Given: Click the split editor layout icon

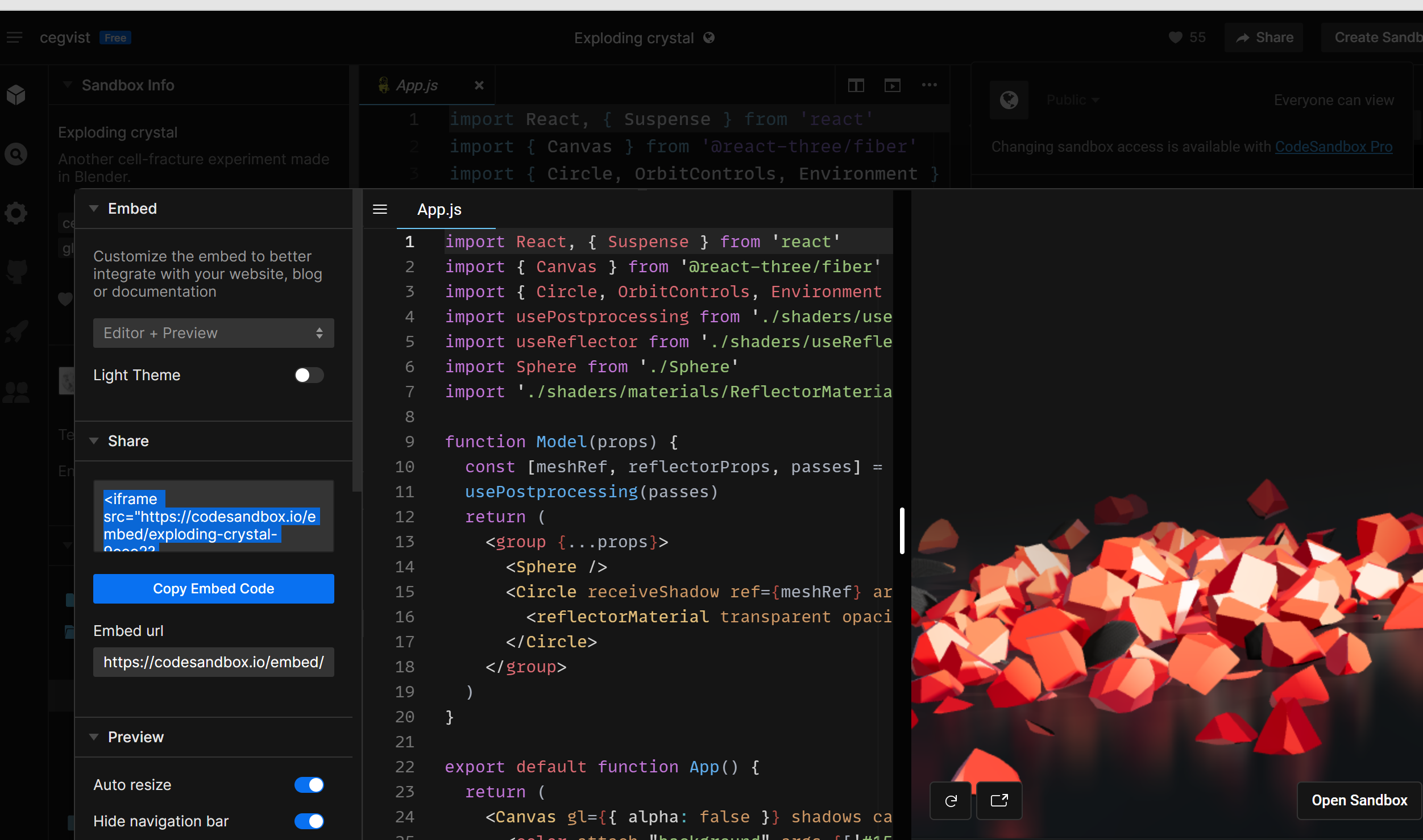Looking at the screenshot, I should point(856,85).
